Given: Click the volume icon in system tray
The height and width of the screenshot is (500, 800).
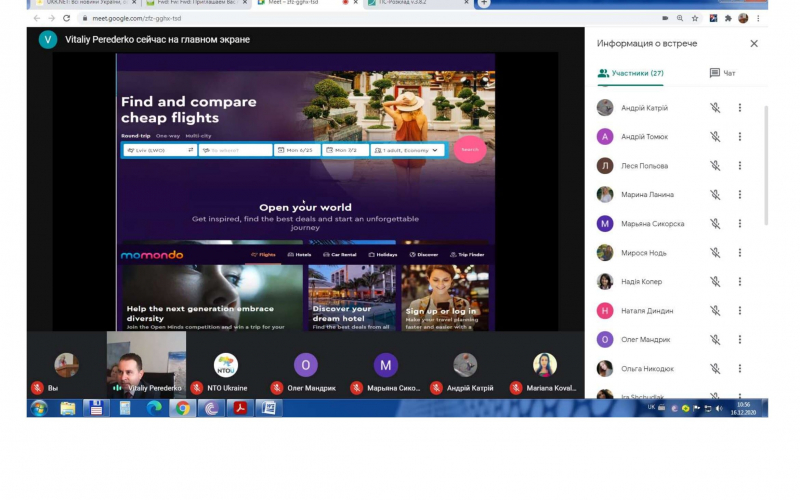Looking at the screenshot, I should pos(719,408).
